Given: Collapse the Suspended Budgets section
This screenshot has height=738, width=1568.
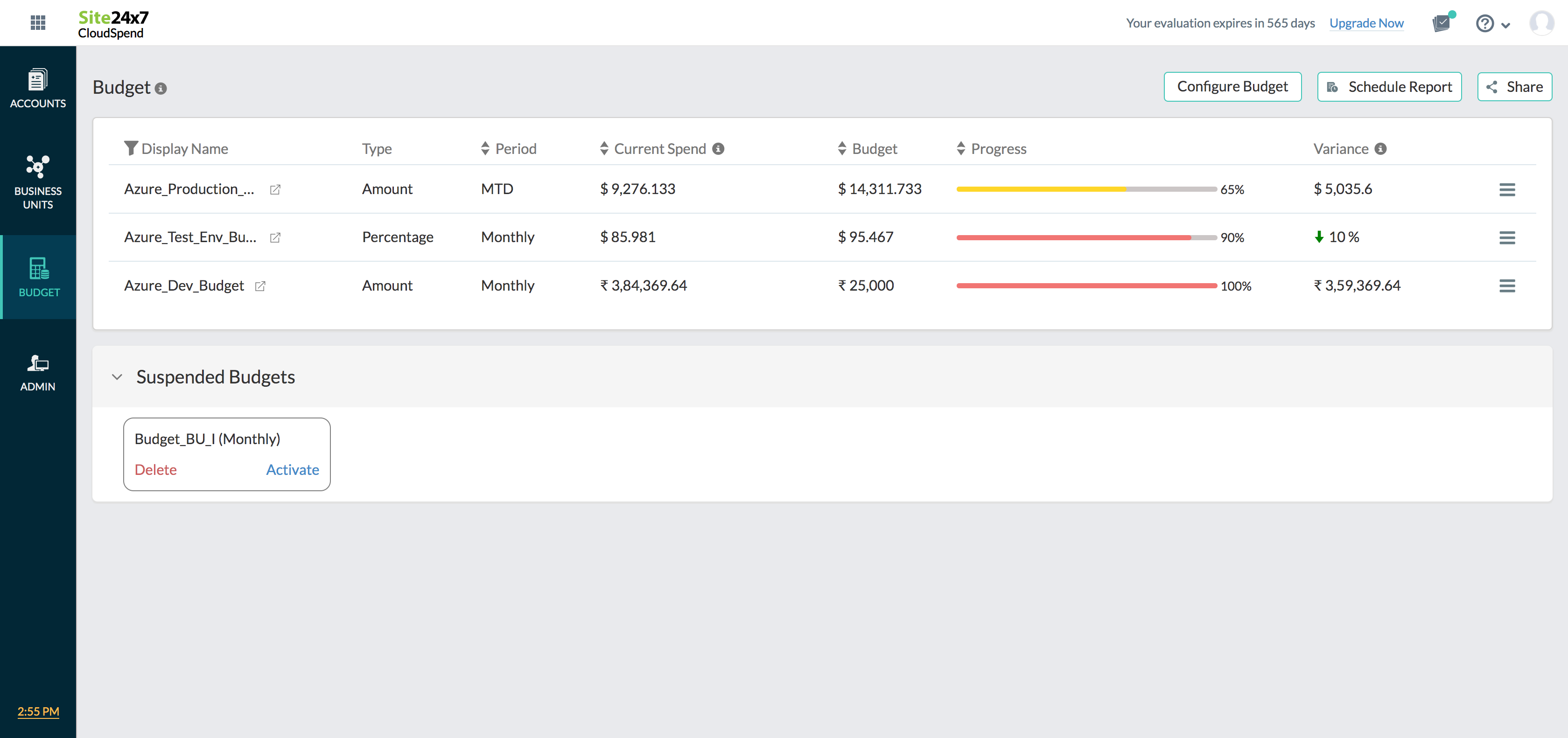Looking at the screenshot, I should 117,377.
